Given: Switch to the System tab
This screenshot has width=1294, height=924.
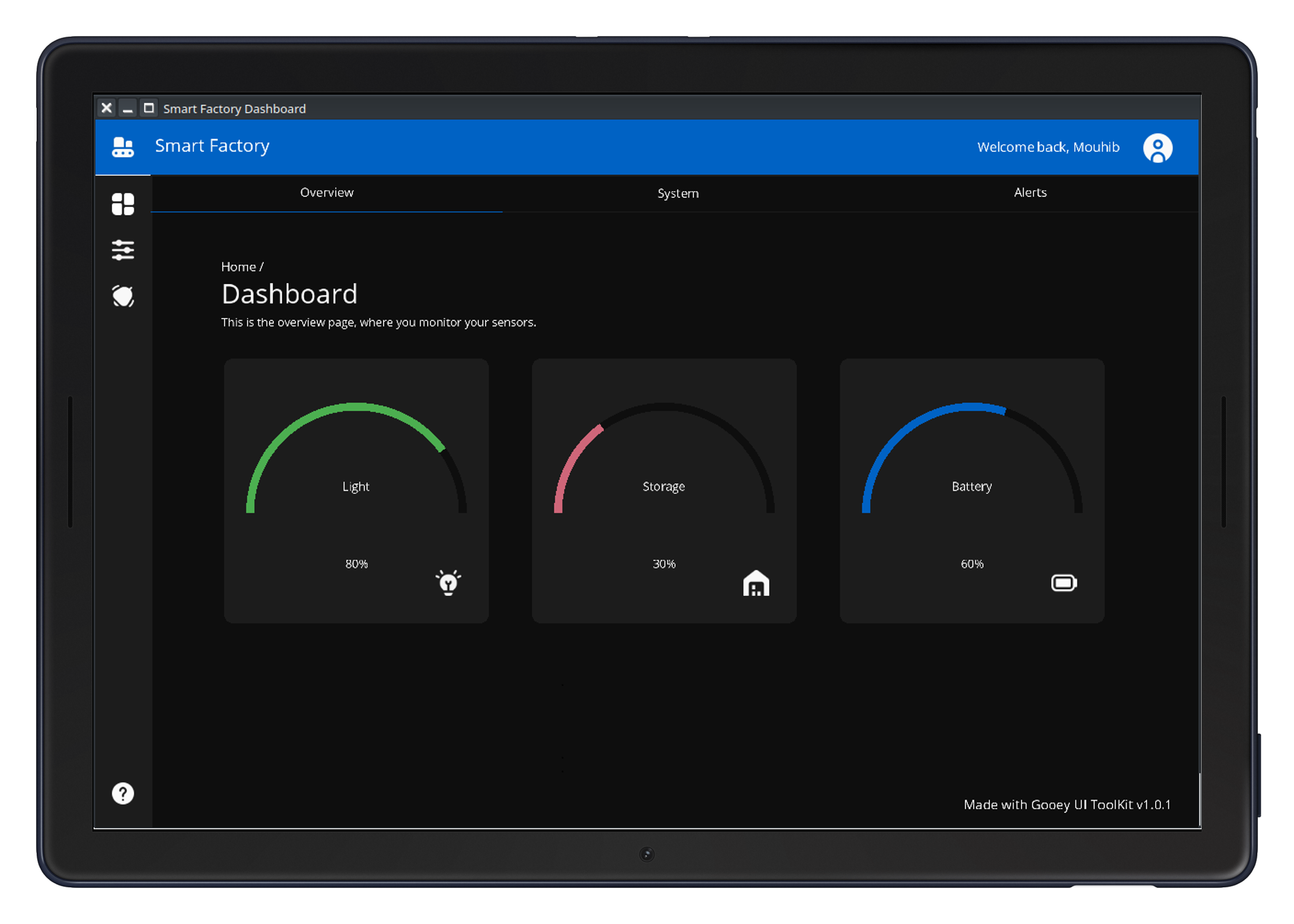Looking at the screenshot, I should 678,193.
